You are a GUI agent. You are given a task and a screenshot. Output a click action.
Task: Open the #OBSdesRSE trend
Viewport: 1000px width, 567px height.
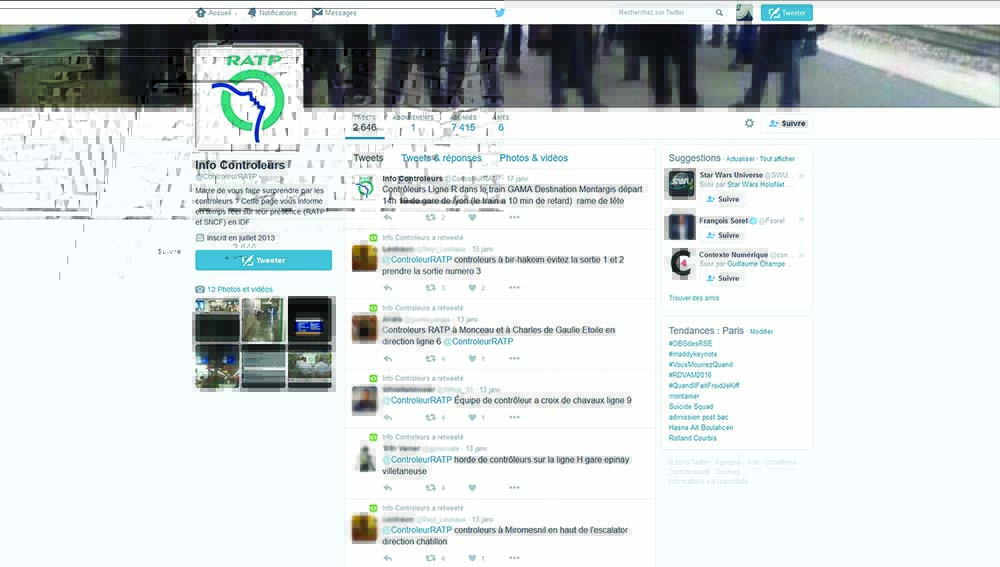pyautogui.click(x=690, y=343)
